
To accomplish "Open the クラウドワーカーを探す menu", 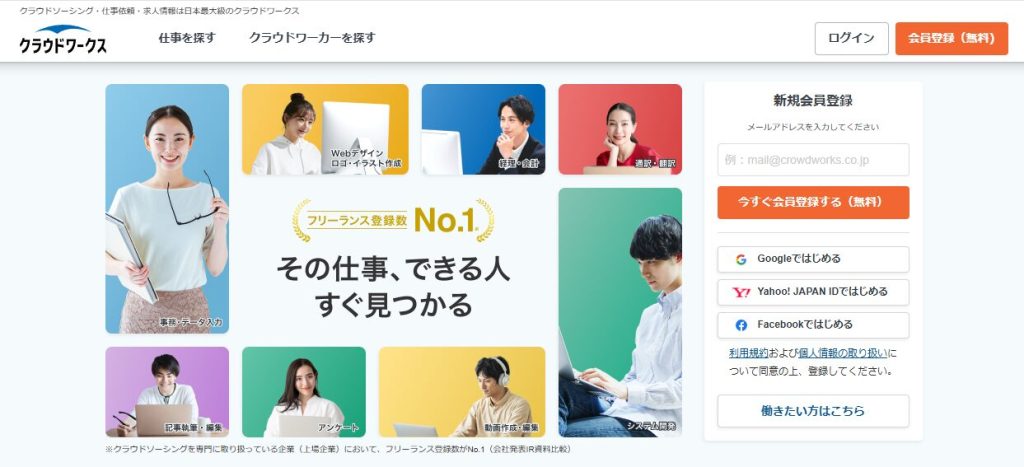I will pos(312,38).
